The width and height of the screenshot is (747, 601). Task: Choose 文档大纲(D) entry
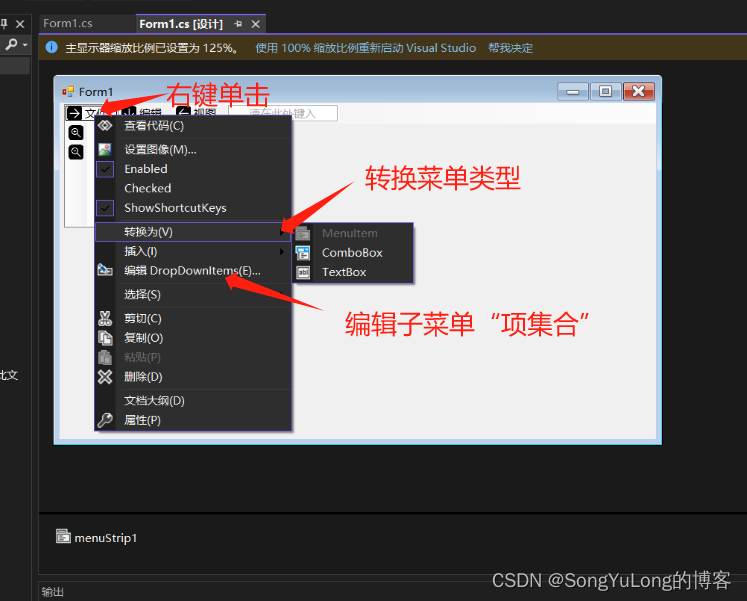(x=193, y=401)
